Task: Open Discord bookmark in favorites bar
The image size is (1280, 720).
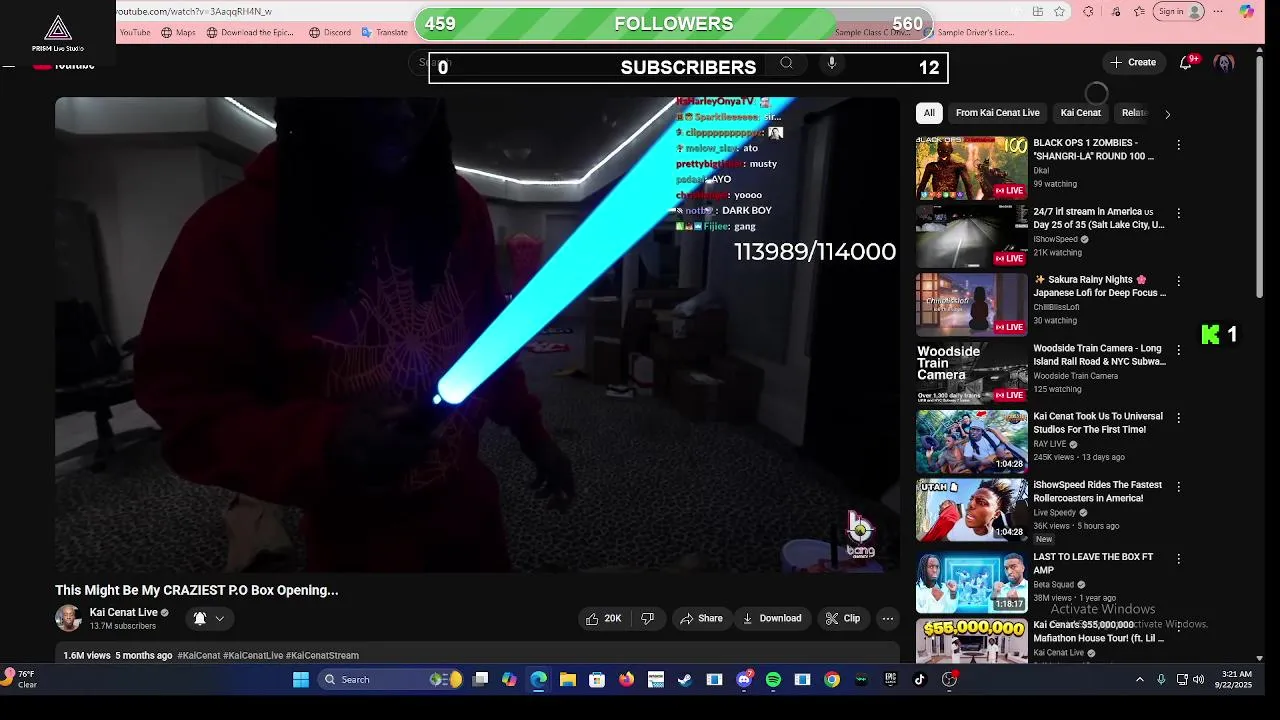Action: tap(330, 32)
